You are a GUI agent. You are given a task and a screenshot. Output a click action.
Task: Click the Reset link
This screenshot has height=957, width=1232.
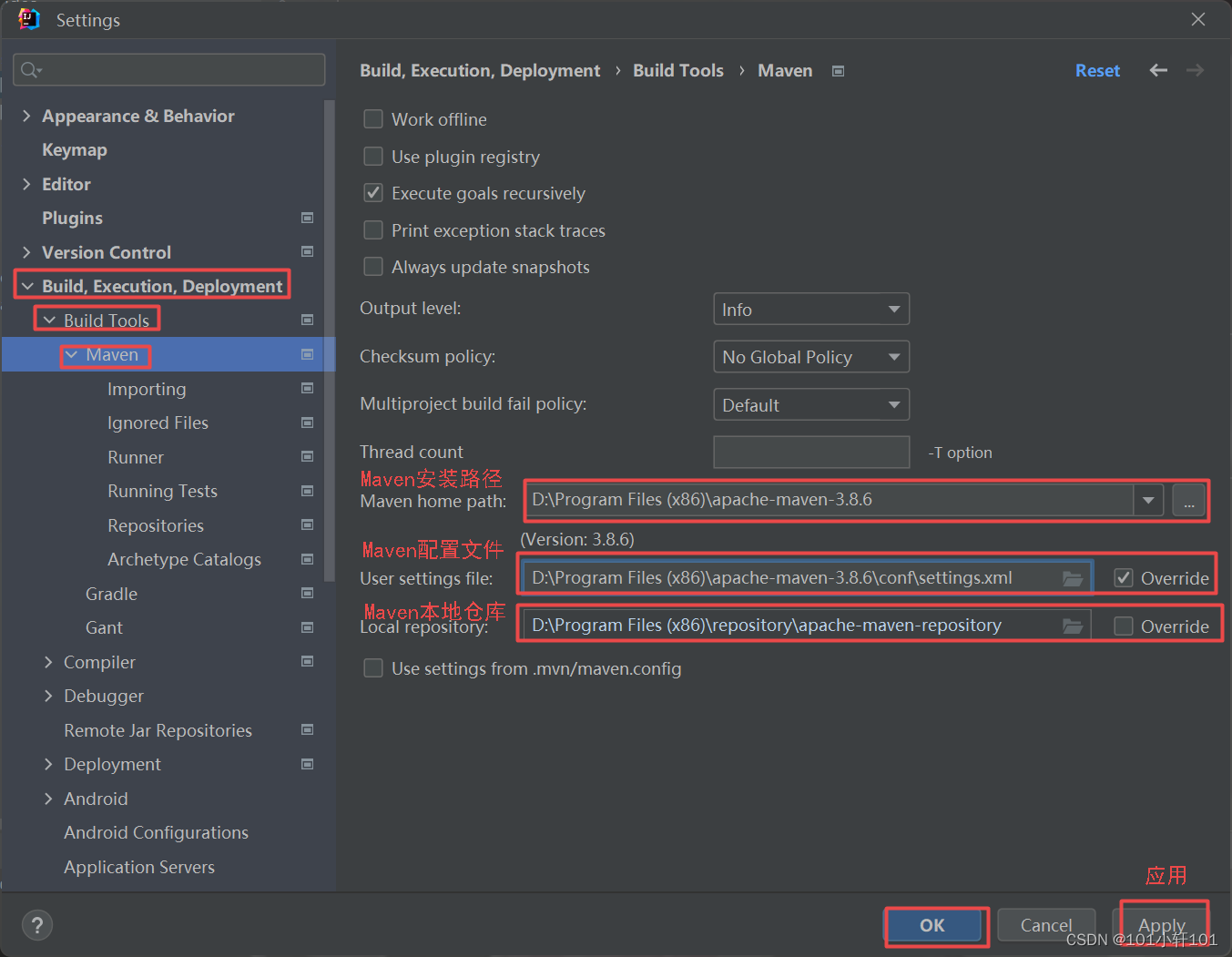tap(1097, 70)
